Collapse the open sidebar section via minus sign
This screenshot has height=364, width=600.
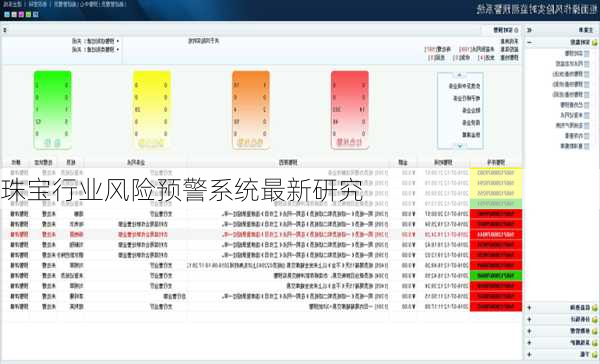click(530, 42)
